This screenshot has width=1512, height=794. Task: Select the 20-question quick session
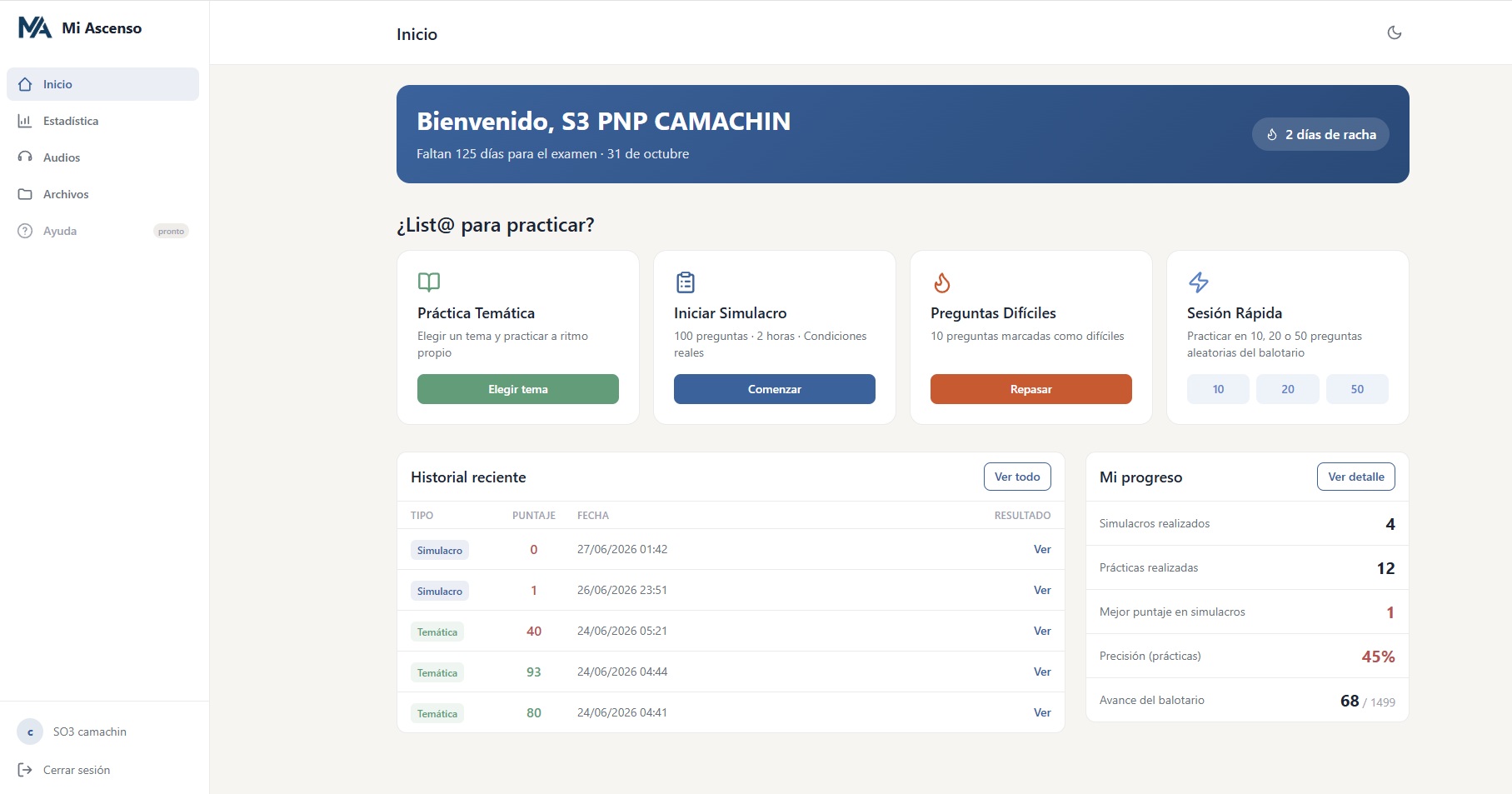tap(1288, 389)
